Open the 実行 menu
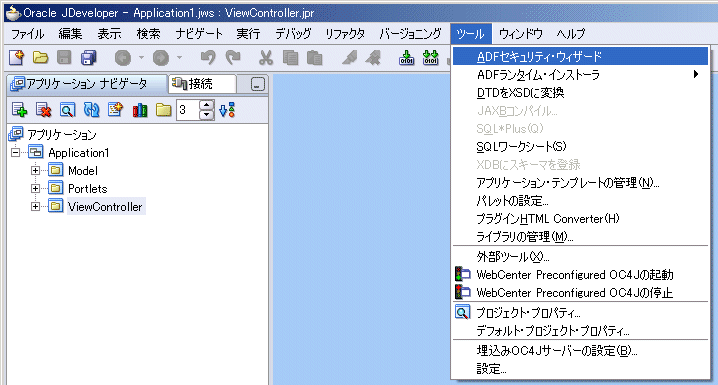Screen dimensions: 718x385 point(248,34)
